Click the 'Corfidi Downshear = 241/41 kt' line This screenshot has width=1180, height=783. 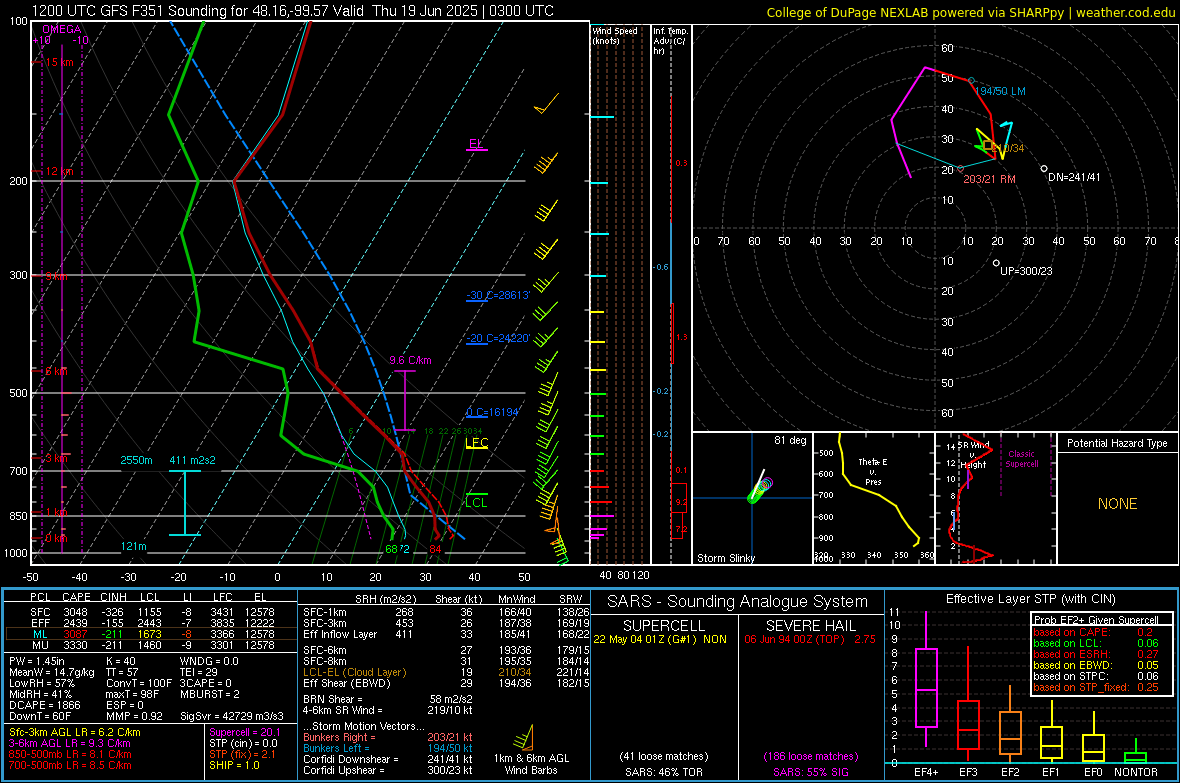[388, 759]
